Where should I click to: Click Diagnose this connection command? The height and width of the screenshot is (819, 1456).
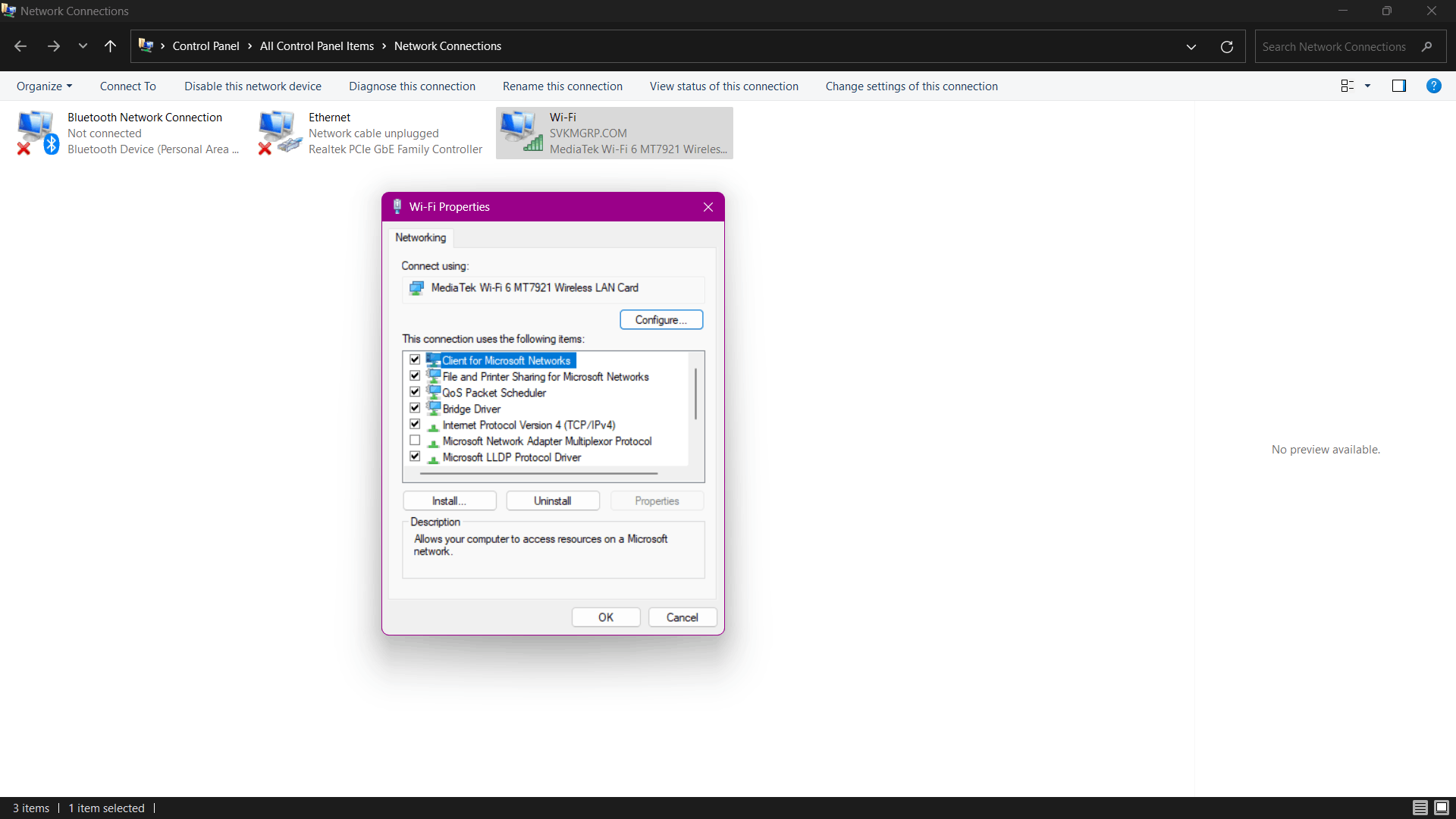412,86
